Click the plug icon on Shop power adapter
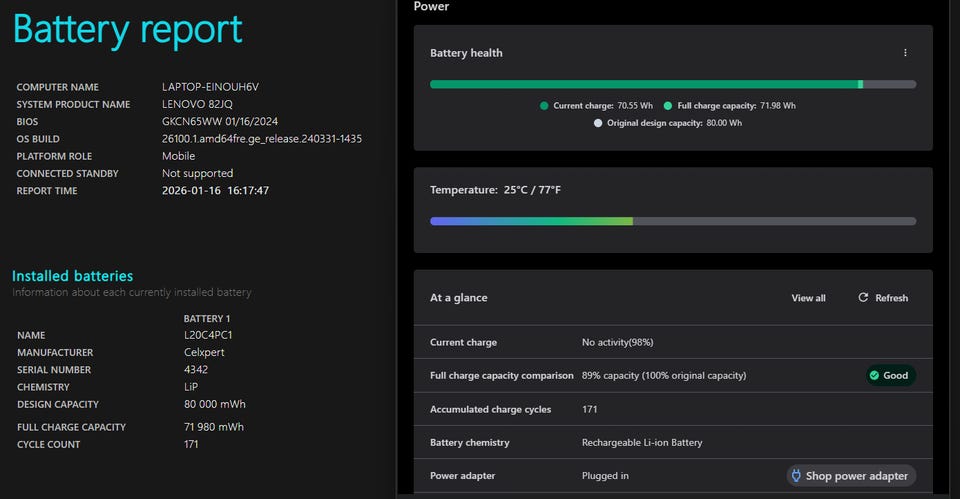This screenshot has height=499, width=960. tap(796, 476)
